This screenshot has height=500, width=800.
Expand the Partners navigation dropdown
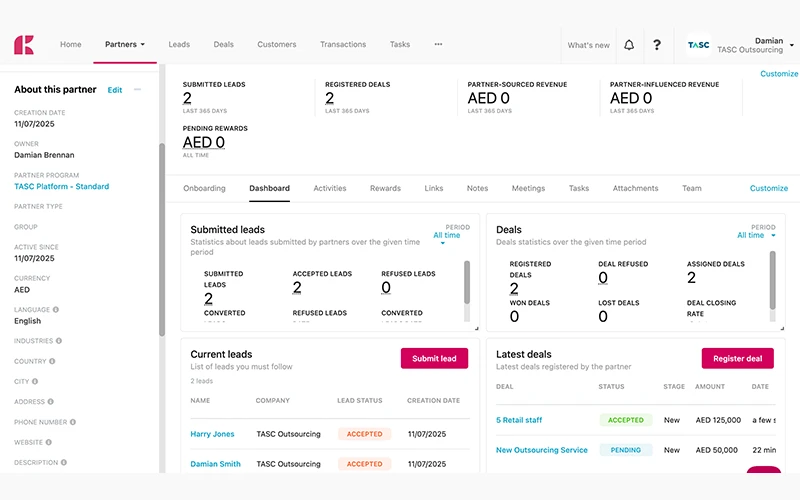tap(126, 45)
